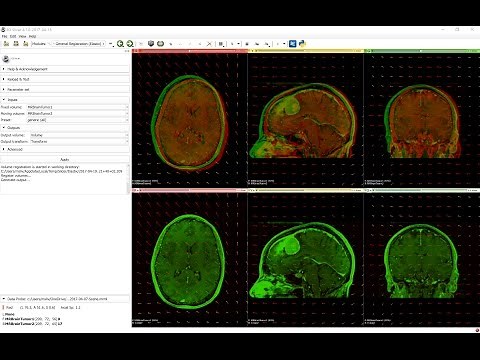This screenshot has width=480, height=360.
Task: Open the Edit menu
Action: [13, 36]
